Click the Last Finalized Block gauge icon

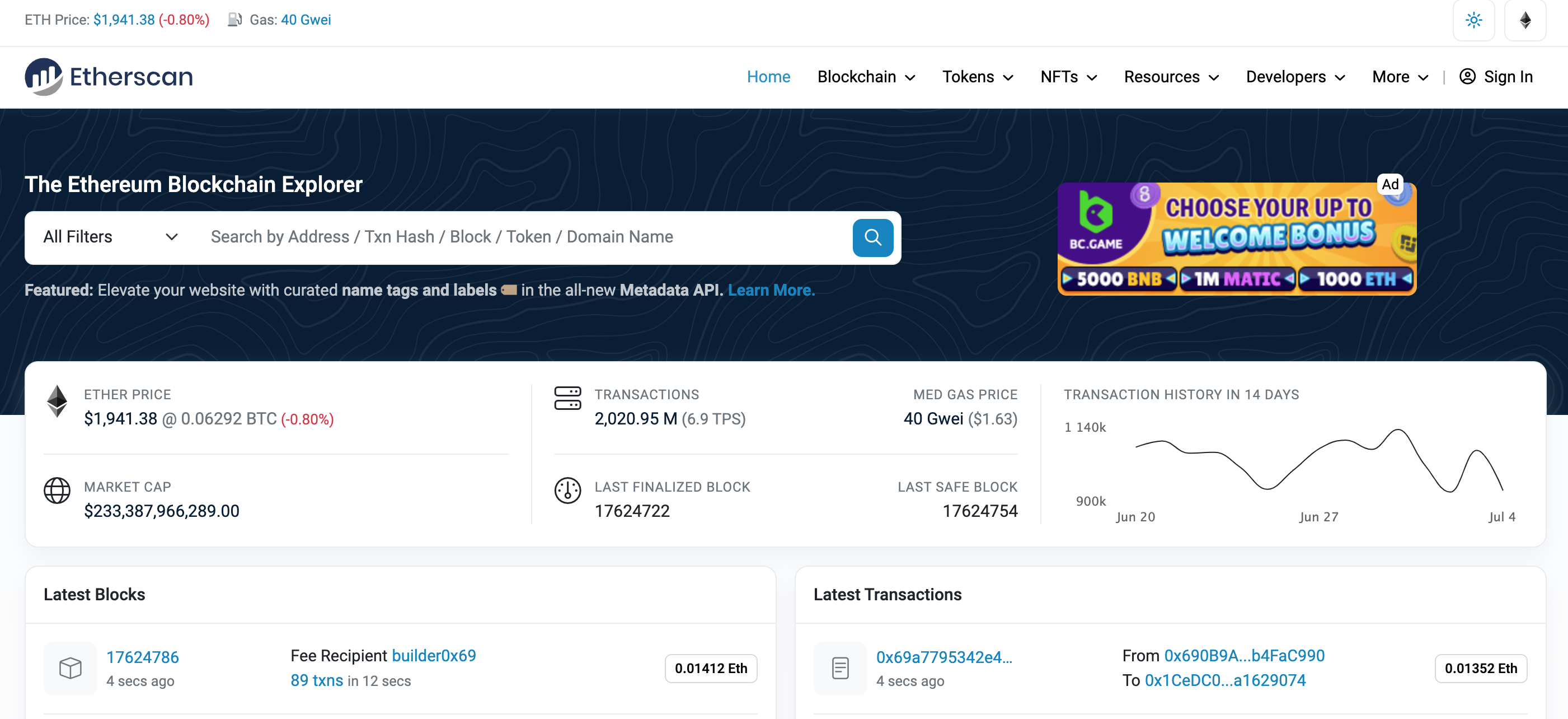(567, 490)
